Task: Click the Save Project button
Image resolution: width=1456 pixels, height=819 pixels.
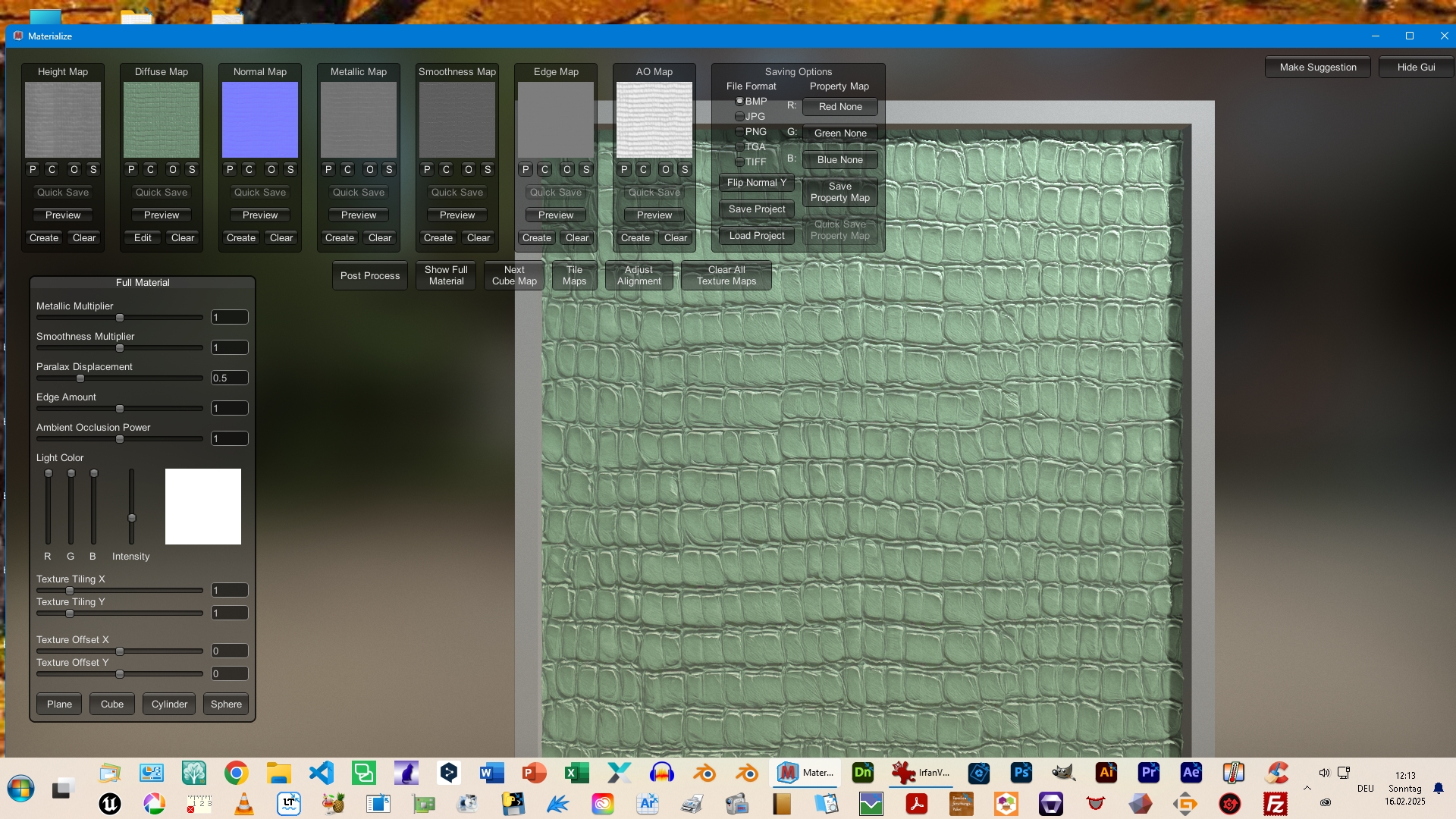Action: pos(756,209)
